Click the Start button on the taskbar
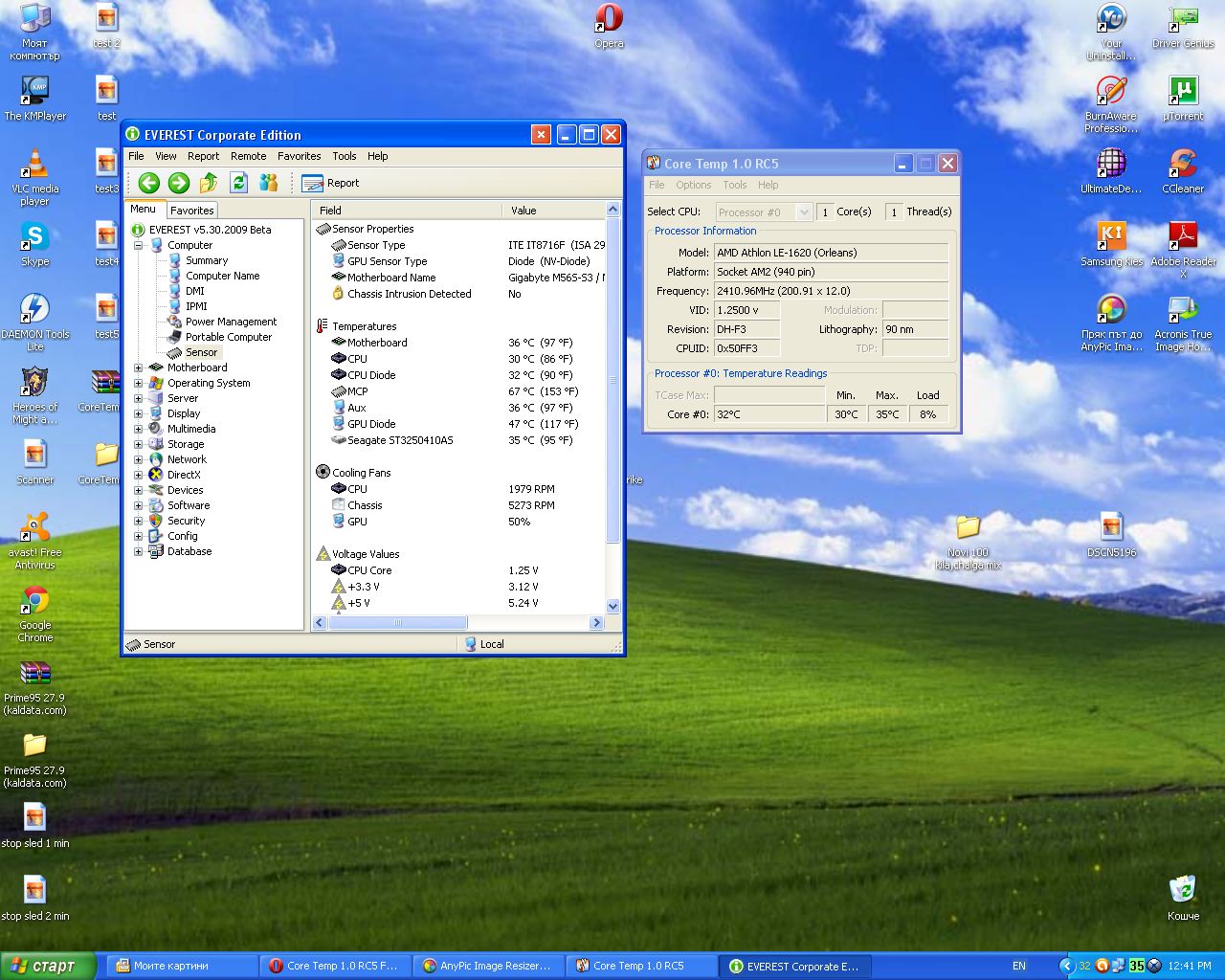 point(49,966)
